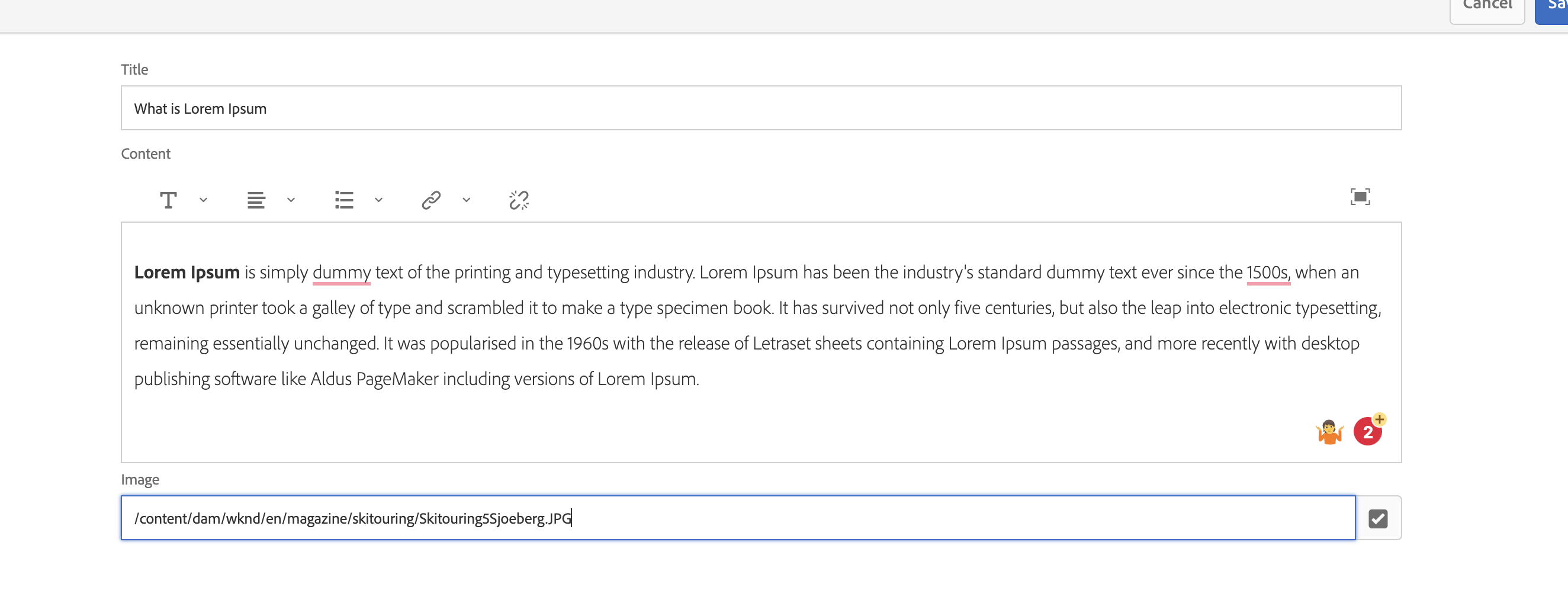Click the text alignment icon

click(256, 200)
